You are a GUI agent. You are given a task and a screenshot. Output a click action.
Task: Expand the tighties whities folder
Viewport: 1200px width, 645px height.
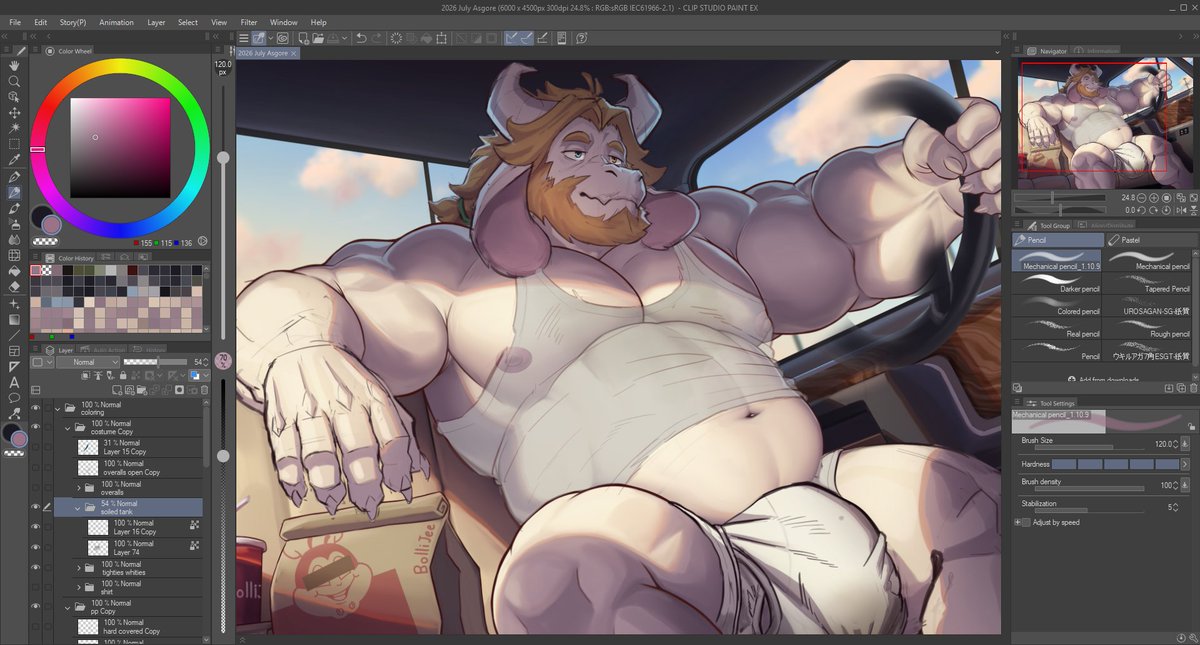[x=78, y=567]
